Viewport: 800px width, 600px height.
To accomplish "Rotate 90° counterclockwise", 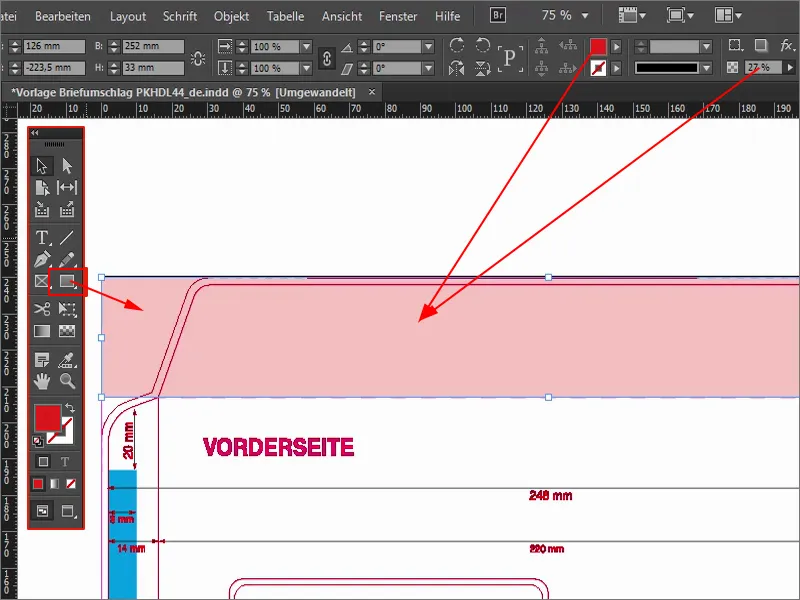I will point(482,45).
